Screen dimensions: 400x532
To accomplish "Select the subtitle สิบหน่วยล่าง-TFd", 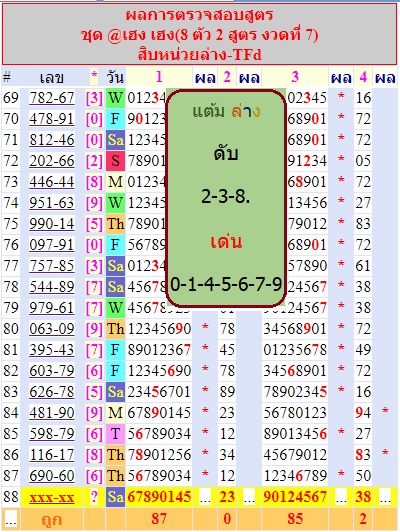I will point(199,54).
